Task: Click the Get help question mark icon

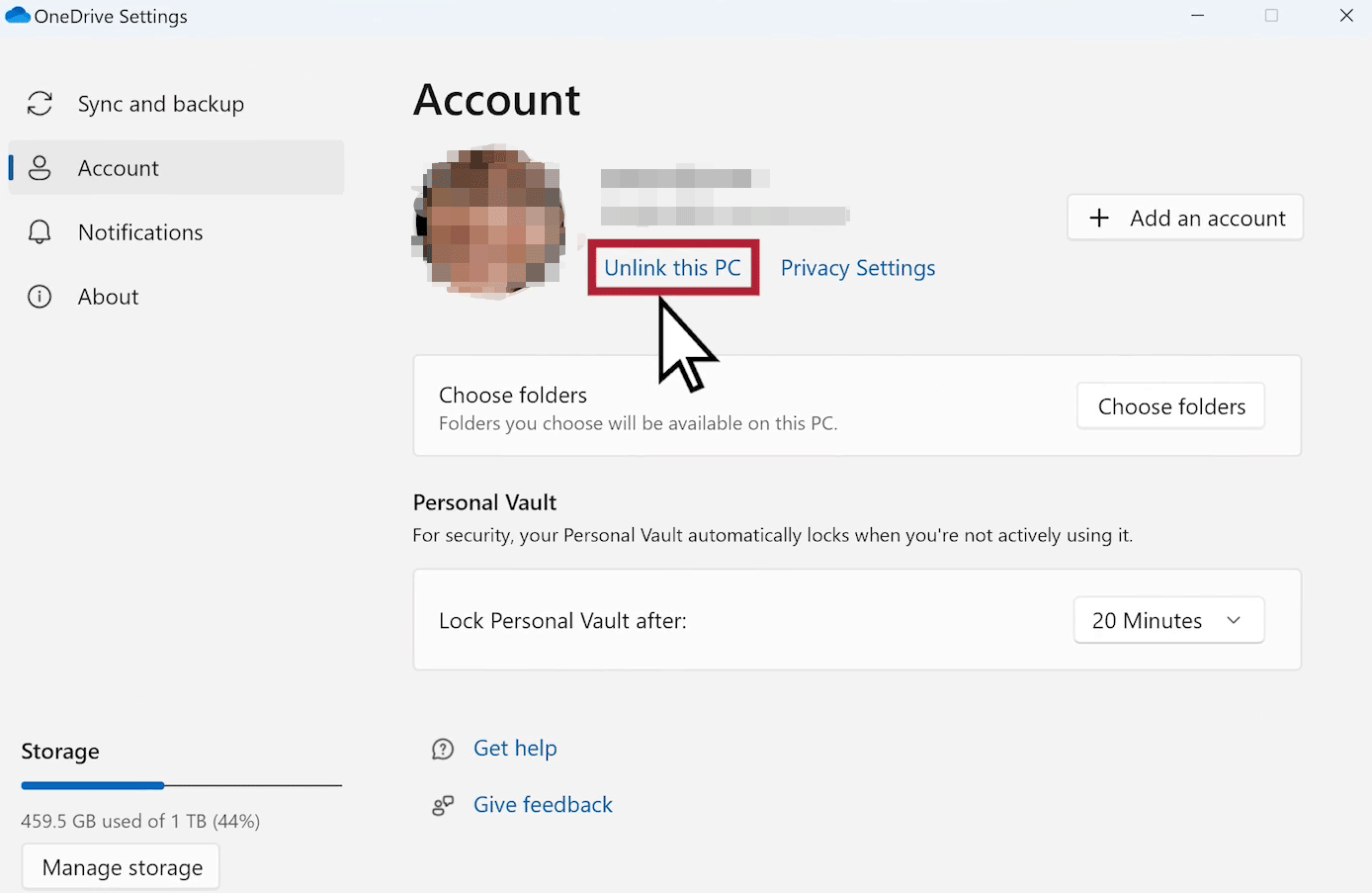Action: pos(443,749)
